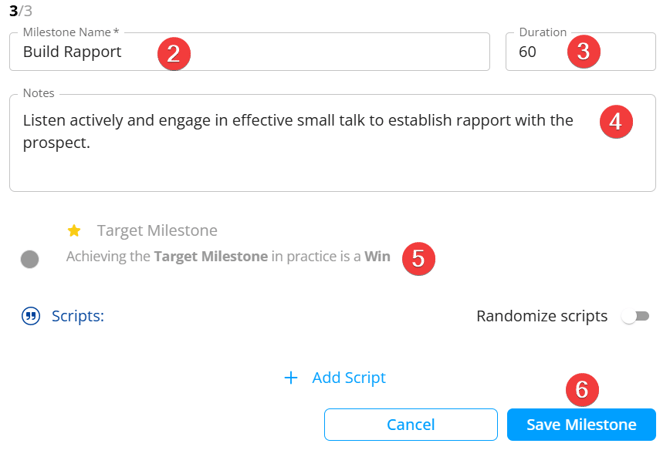The width and height of the screenshot is (670, 467).
Task: Click the red number 3 badge
Action: pos(583,52)
